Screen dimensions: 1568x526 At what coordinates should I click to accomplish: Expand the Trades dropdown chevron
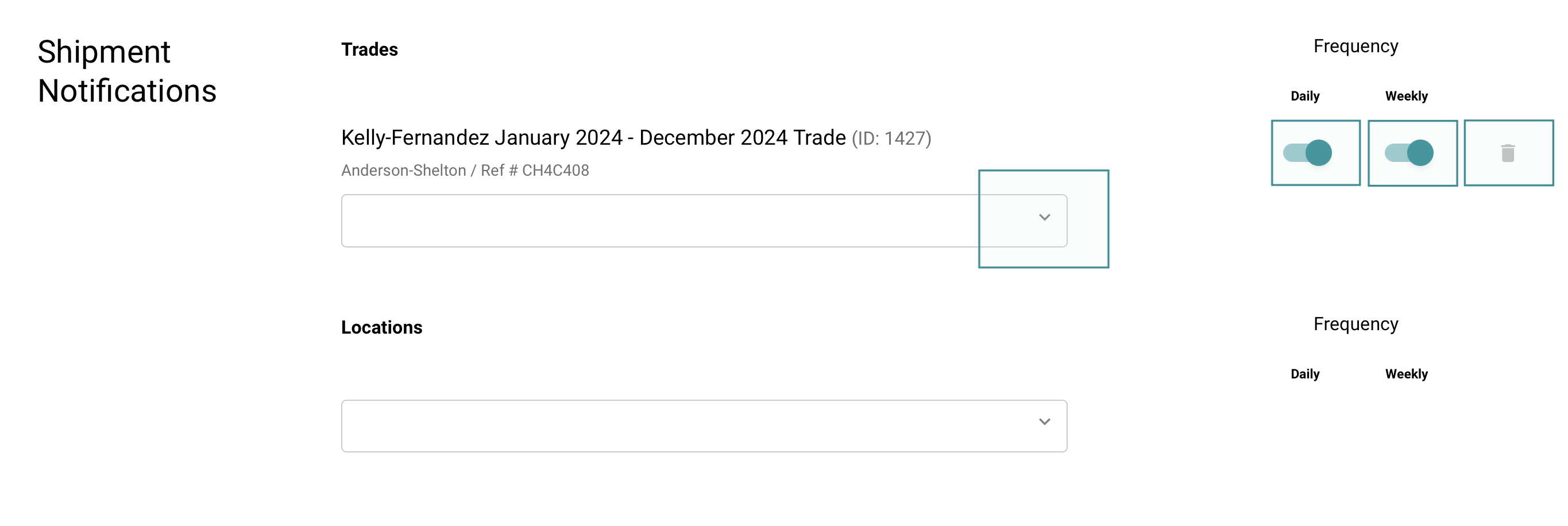[x=1044, y=217]
